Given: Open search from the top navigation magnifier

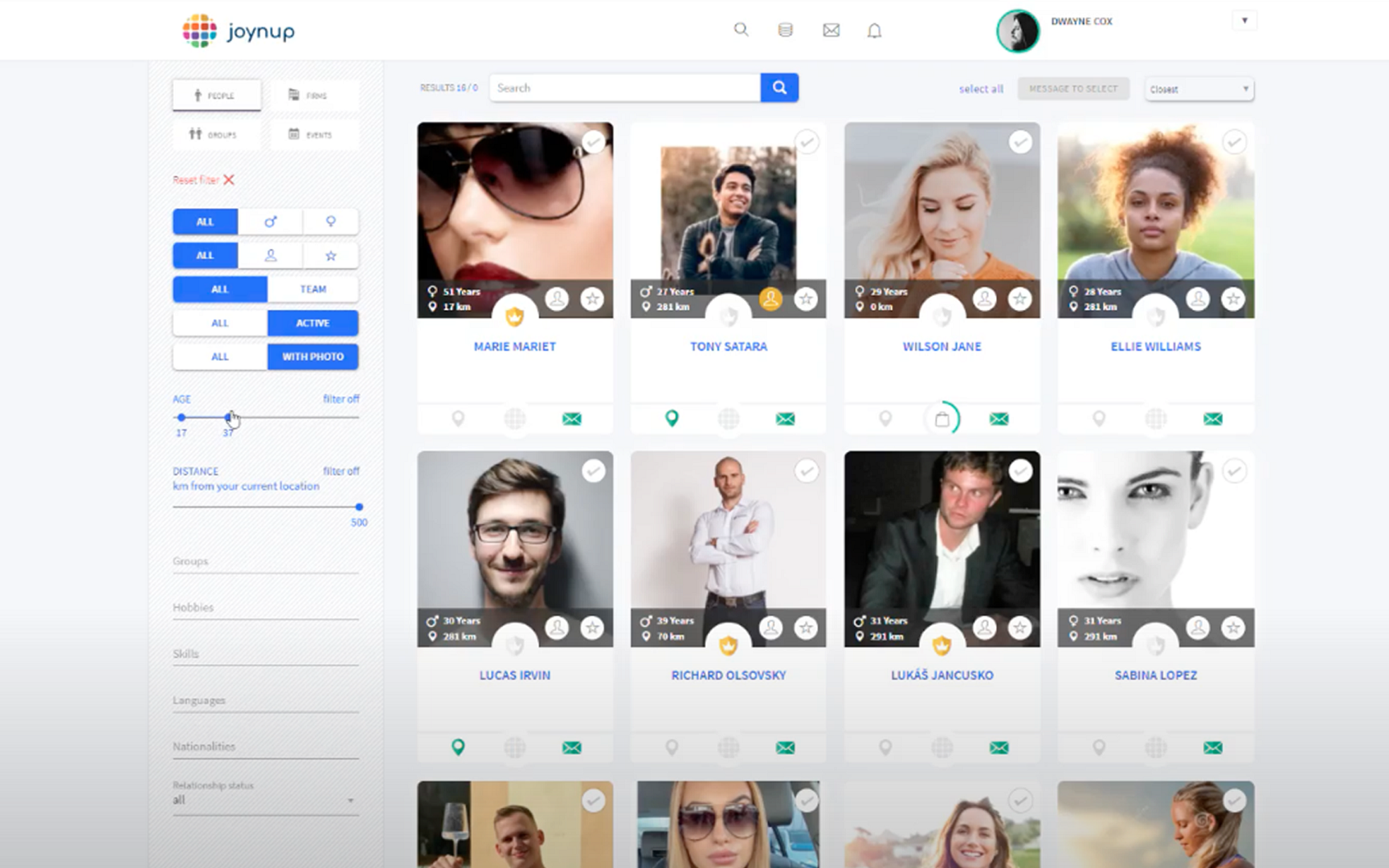Looking at the screenshot, I should (x=741, y=30).
